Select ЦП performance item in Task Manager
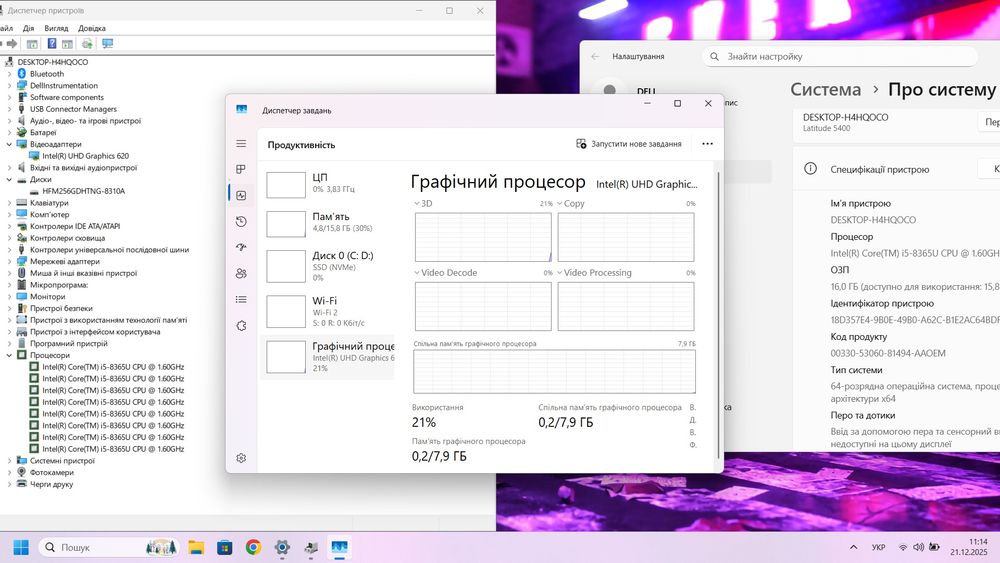This screenshot has width=1000, height=563. click(x=327, y=184)
